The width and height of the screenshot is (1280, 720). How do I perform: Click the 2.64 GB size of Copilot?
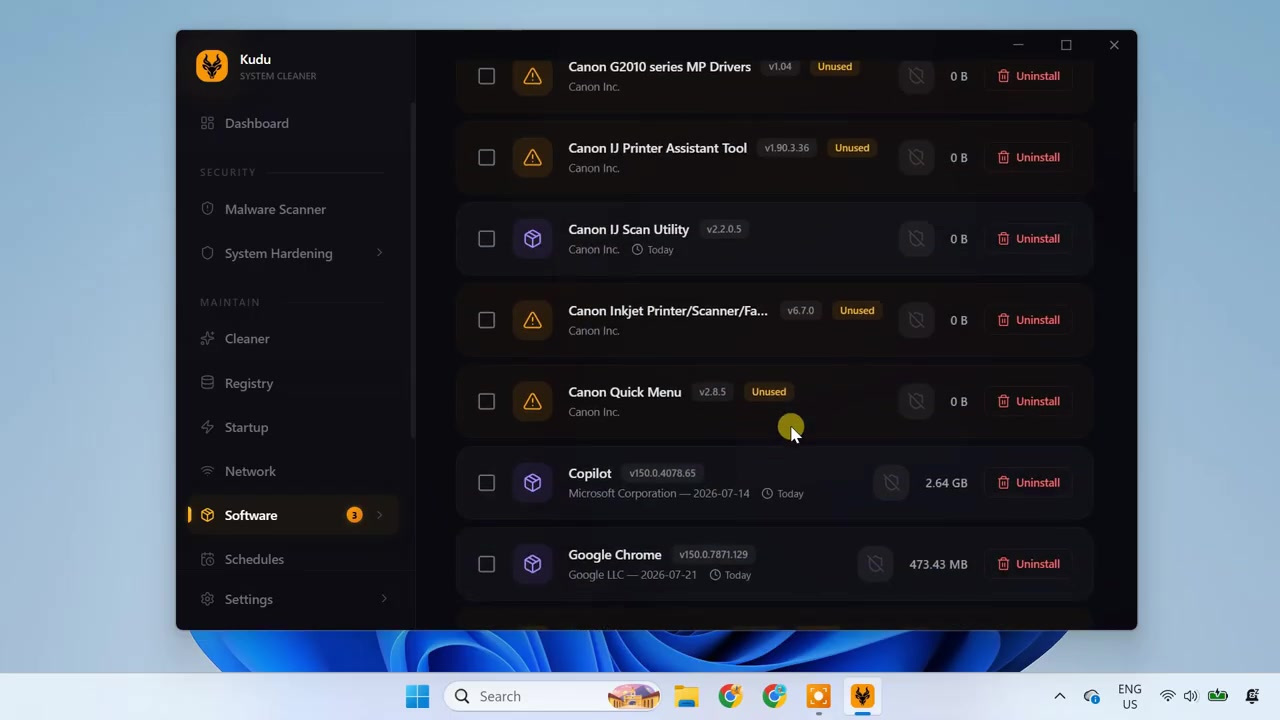coord(946,483)
